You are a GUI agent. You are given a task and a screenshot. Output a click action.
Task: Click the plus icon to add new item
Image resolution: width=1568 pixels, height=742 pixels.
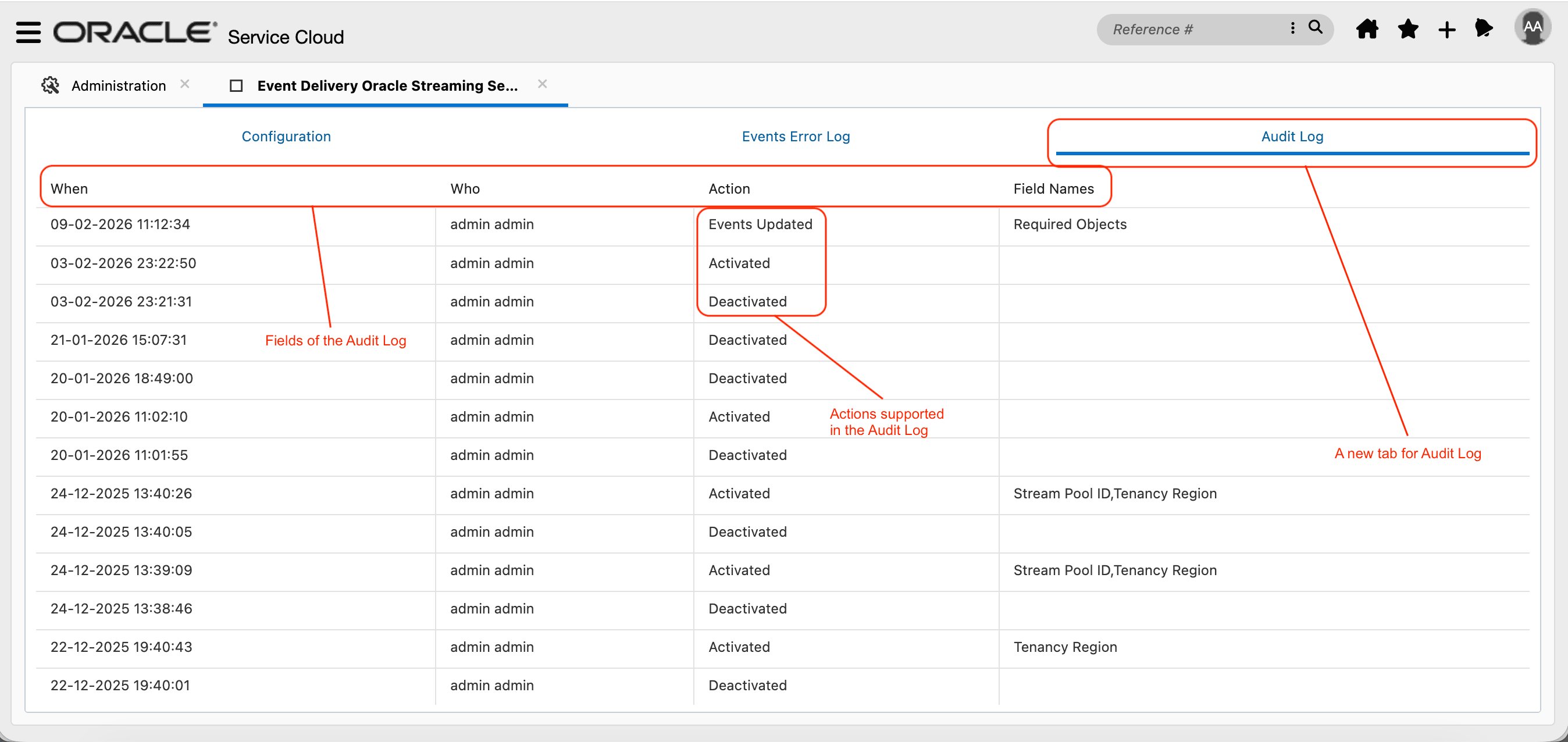pyautogui.click(x=1446, y=28)
